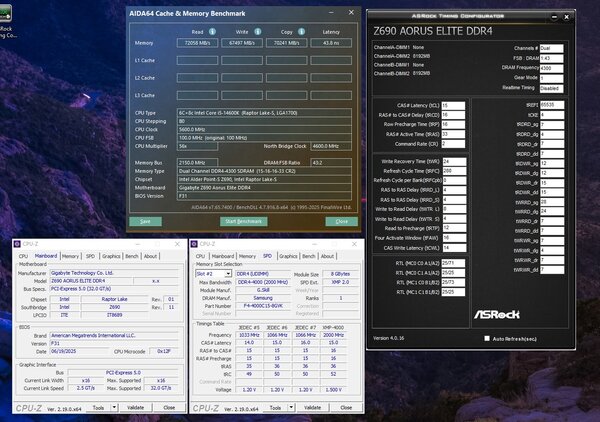
Task: Minimize the ASRock Timing Configurator window
Action: click(554, 17)
